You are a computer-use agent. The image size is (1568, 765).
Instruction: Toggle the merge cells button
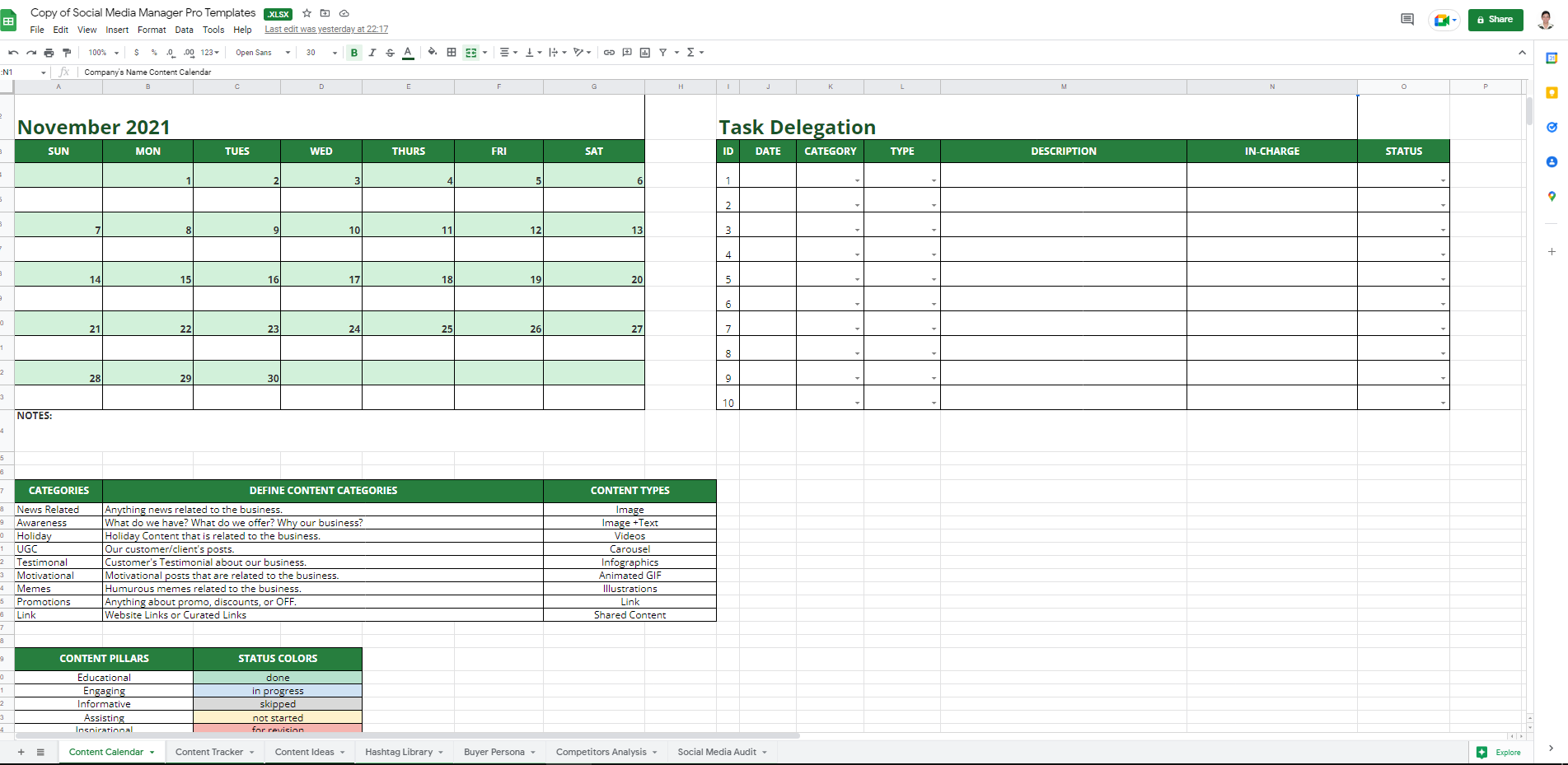[x=471, y=53]
